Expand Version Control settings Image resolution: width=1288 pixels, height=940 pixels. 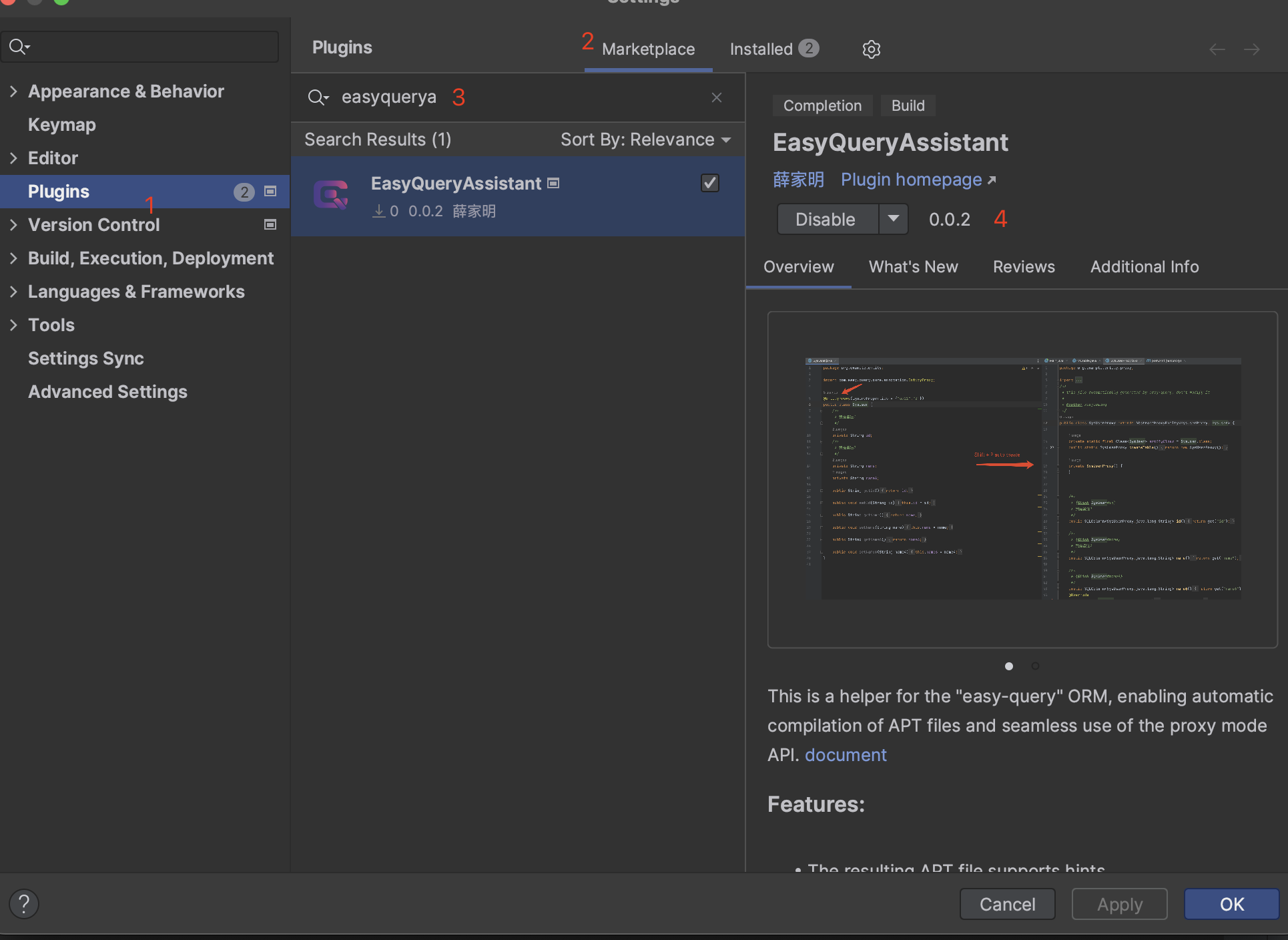click(13, 225)
